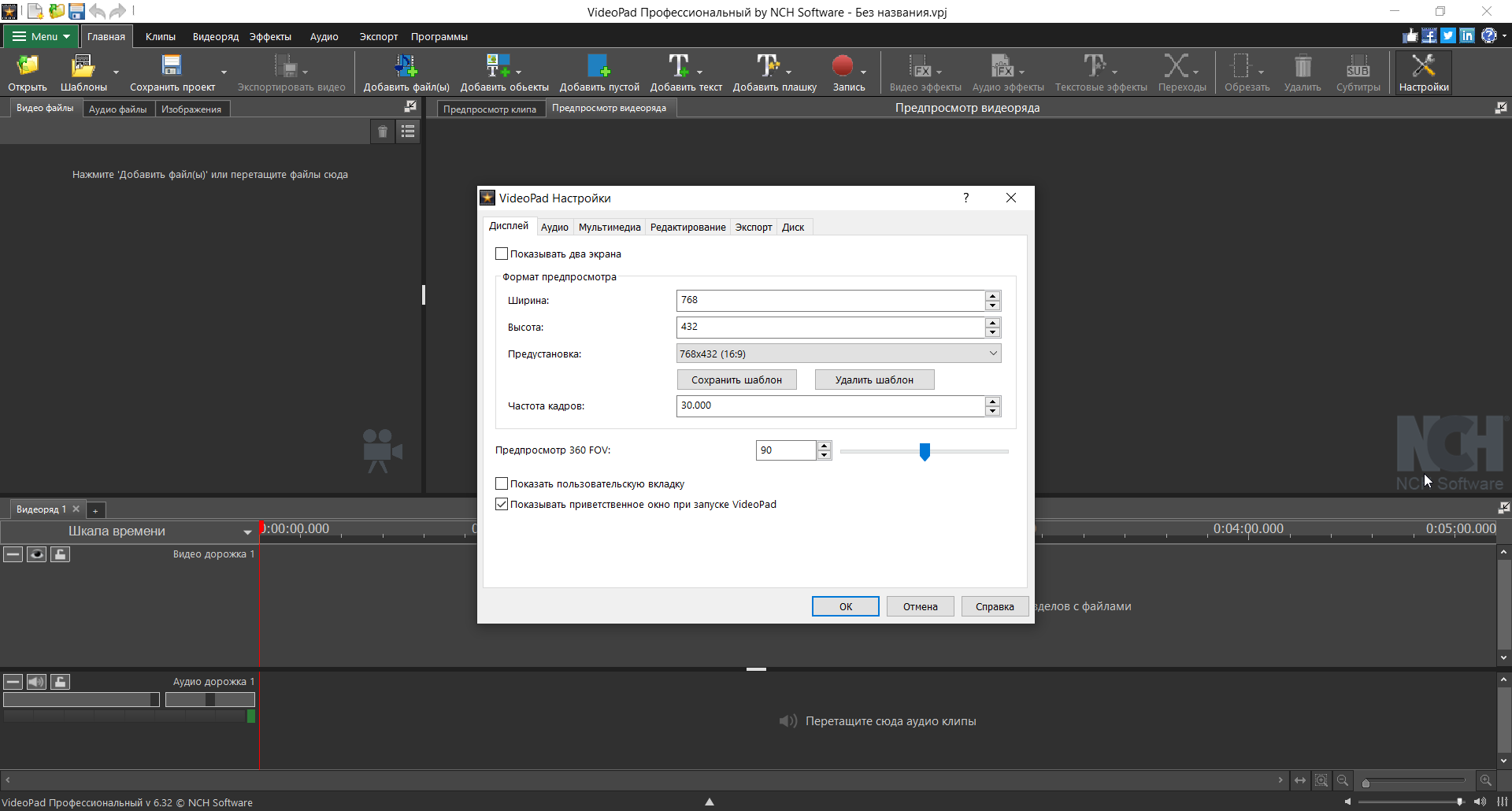Check Показать пользовательскую вкладку option
Screen dimensions: 1512x811
[502, 483]
